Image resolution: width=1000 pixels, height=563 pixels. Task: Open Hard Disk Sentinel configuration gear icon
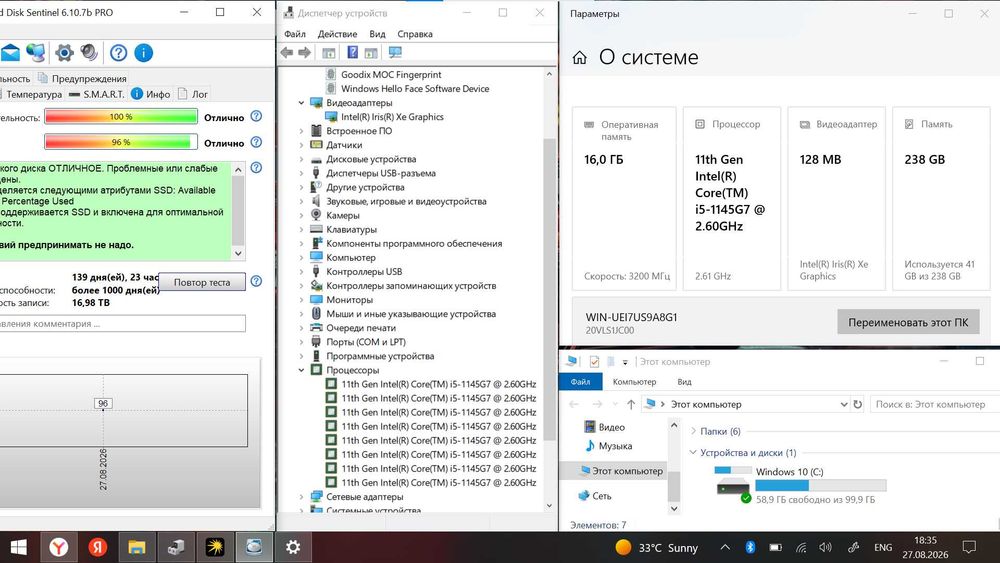coord(64,53)
